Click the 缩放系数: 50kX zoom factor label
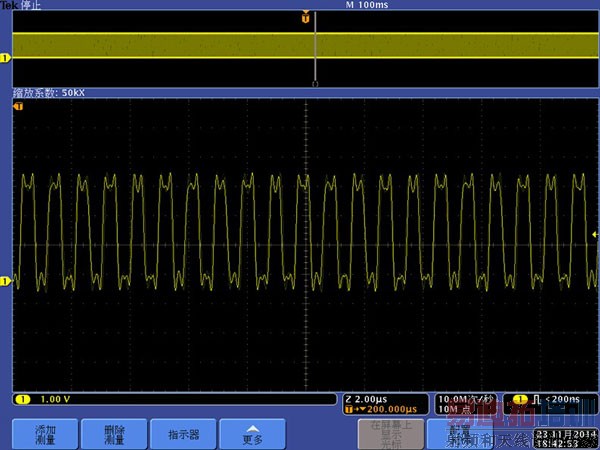600x450 pixels. tap(49, 93)
